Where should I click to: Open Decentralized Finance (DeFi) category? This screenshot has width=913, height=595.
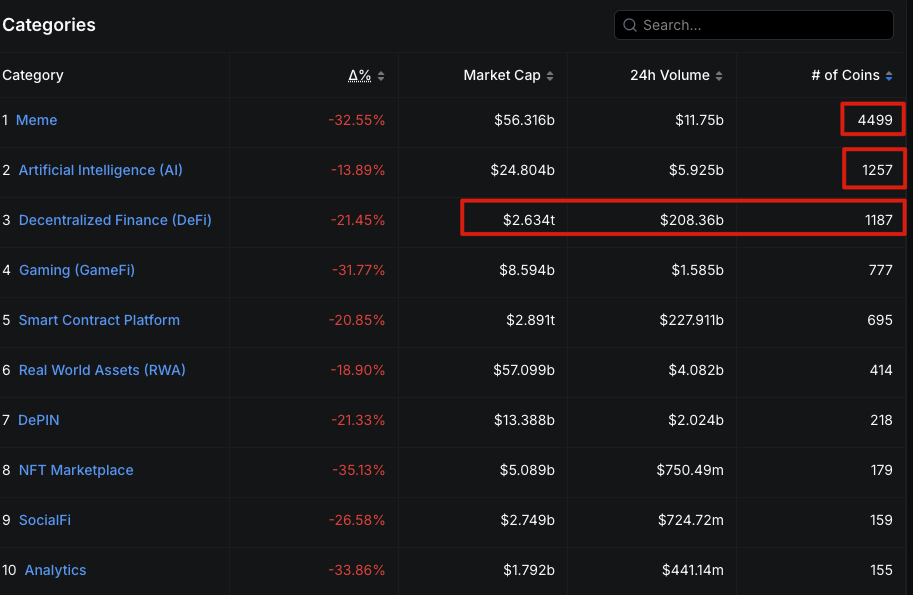115,220
